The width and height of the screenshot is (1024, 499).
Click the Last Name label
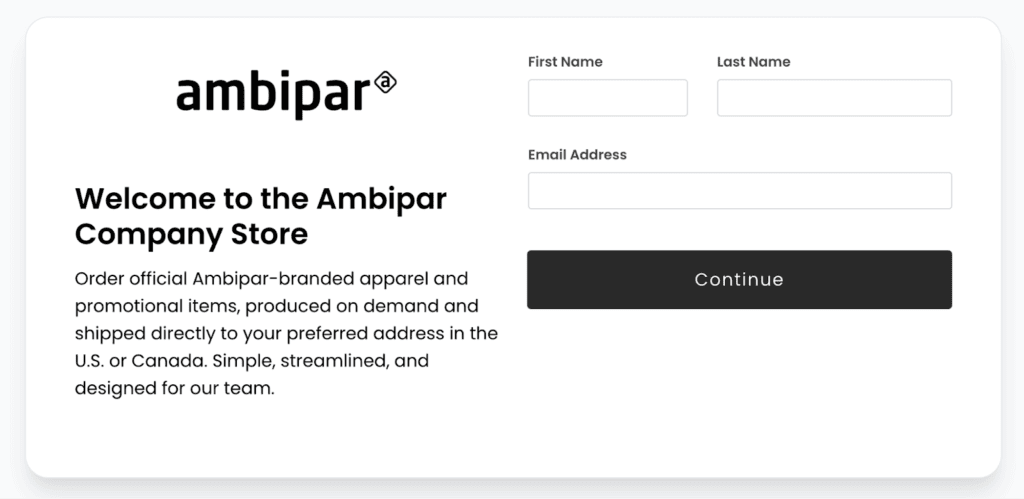coord(753,62)
